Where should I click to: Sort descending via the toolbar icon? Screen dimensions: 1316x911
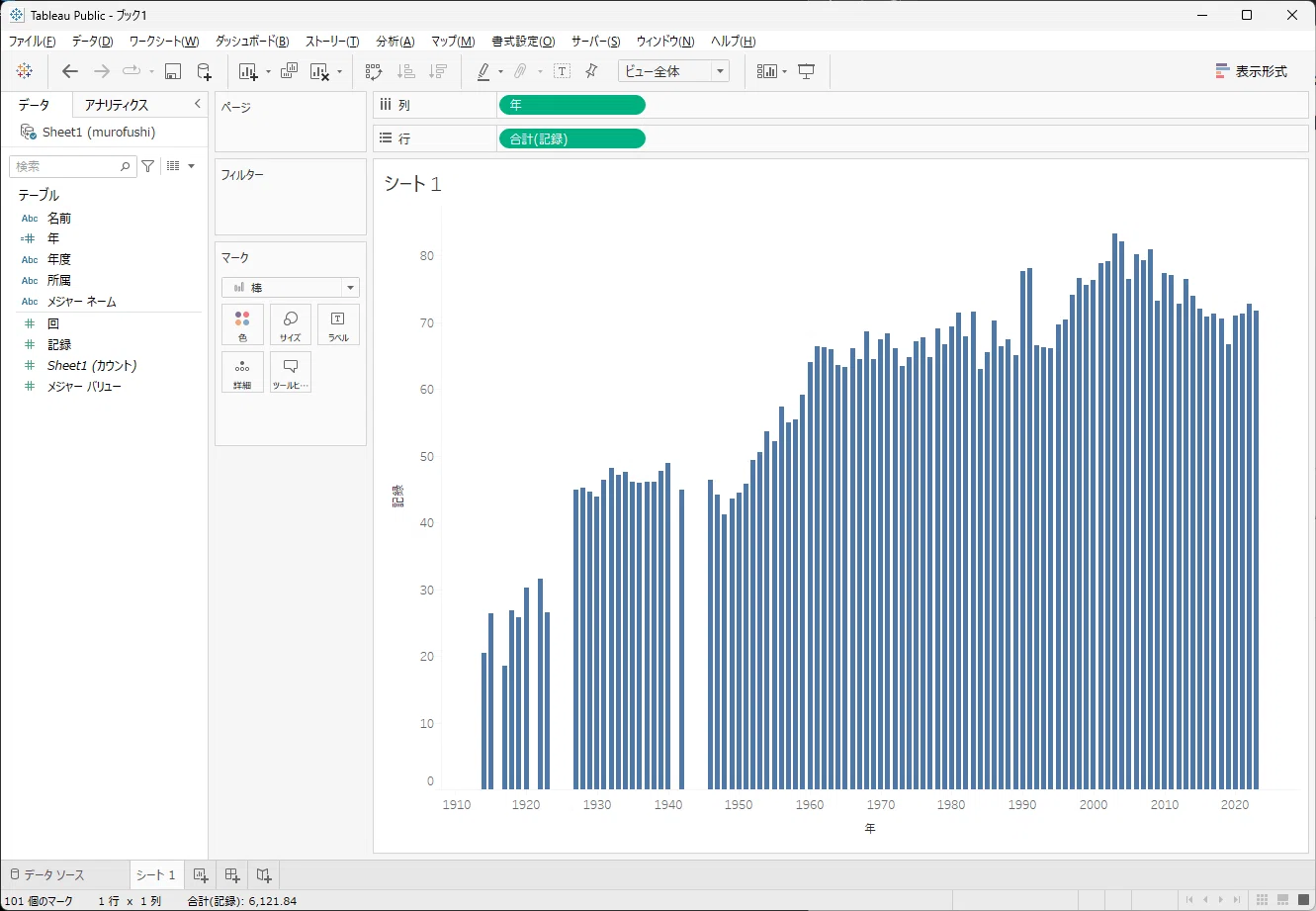tap(437, 71)
